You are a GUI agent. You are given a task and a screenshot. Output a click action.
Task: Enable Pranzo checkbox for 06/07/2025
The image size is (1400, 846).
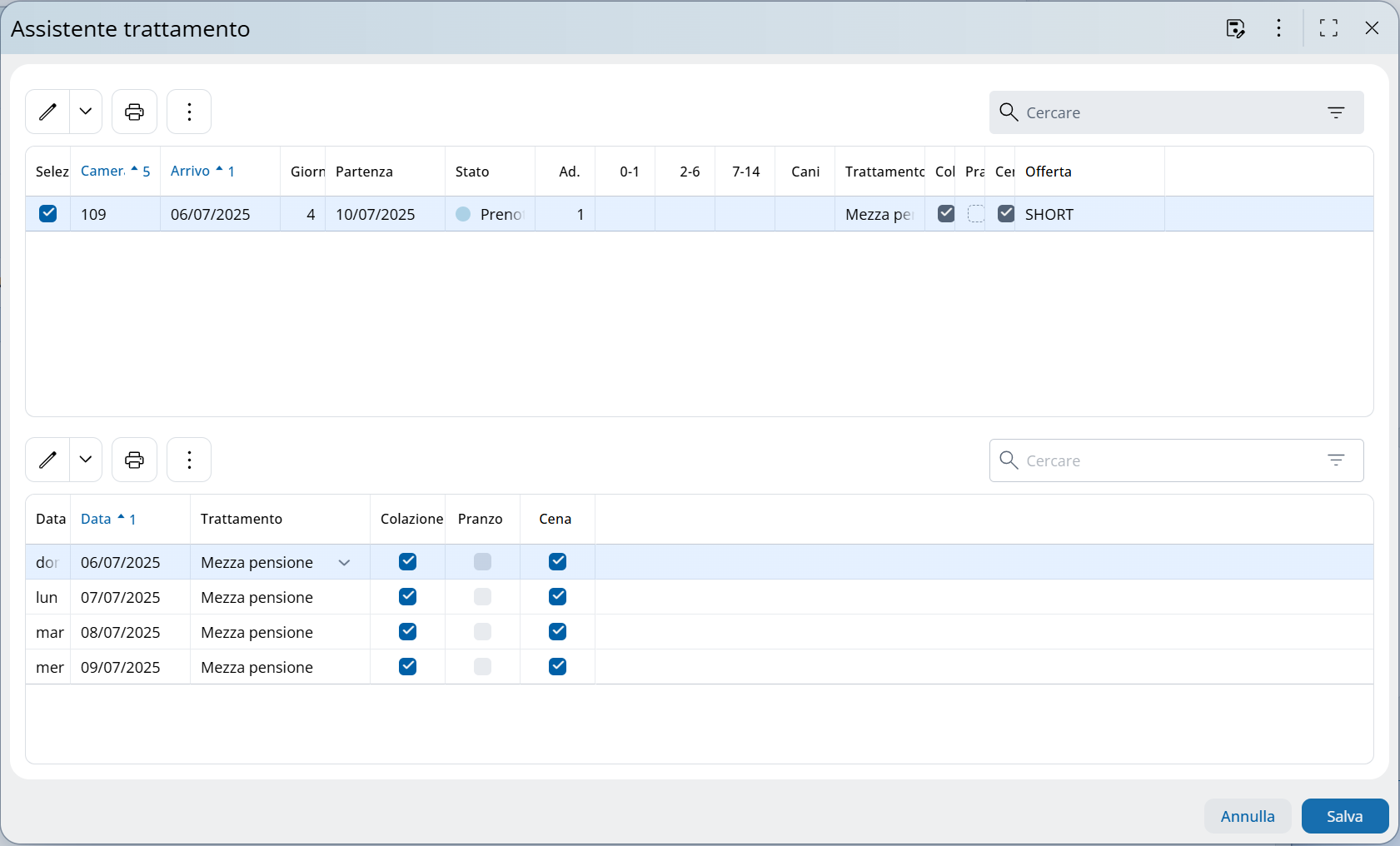(482, 562)
